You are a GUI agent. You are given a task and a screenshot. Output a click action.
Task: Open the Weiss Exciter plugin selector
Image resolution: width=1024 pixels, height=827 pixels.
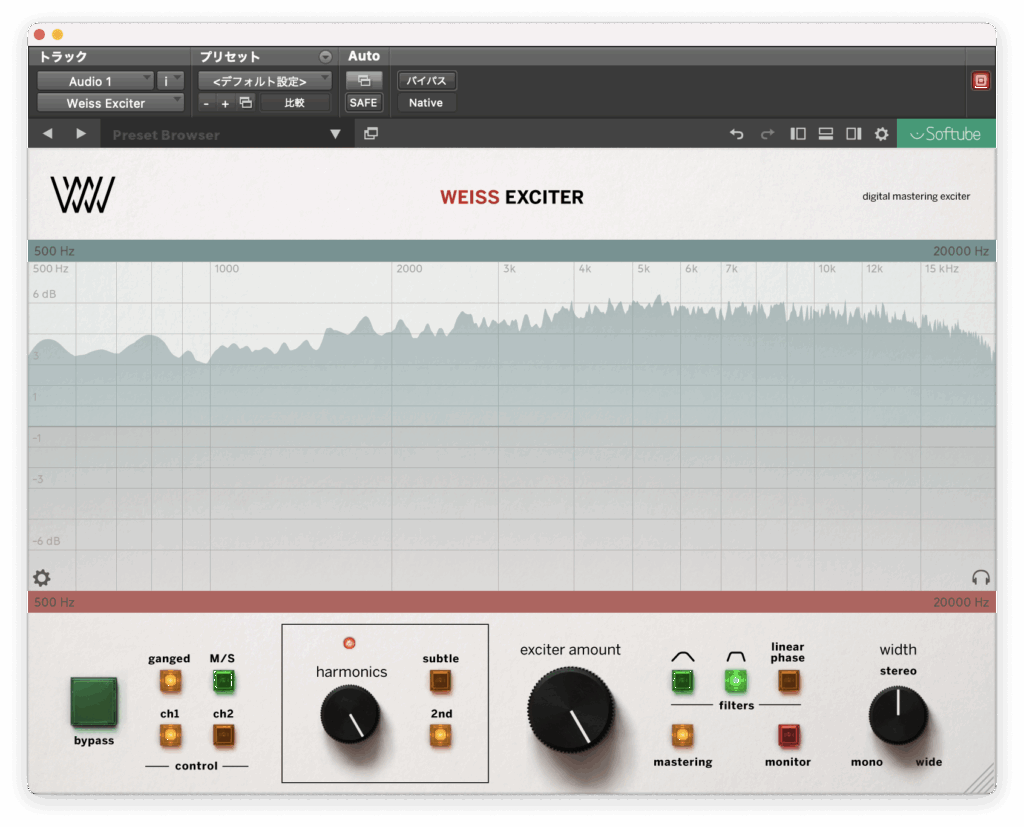(110, 103)
